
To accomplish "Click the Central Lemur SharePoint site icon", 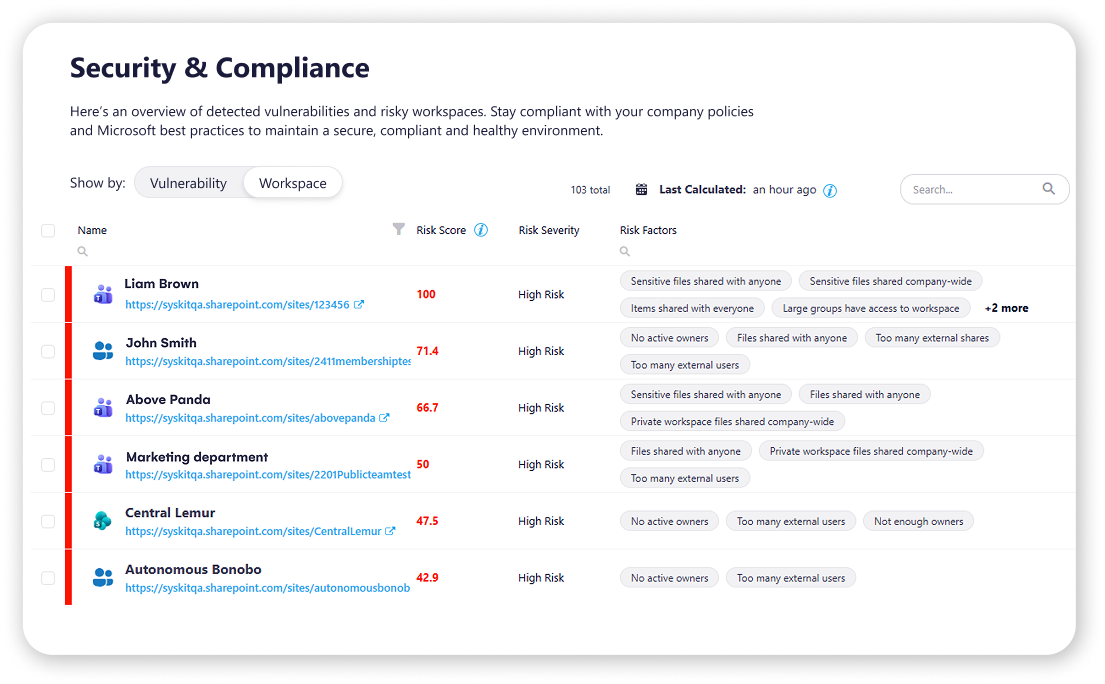I will pyautogui.click(x=103, y=521).
